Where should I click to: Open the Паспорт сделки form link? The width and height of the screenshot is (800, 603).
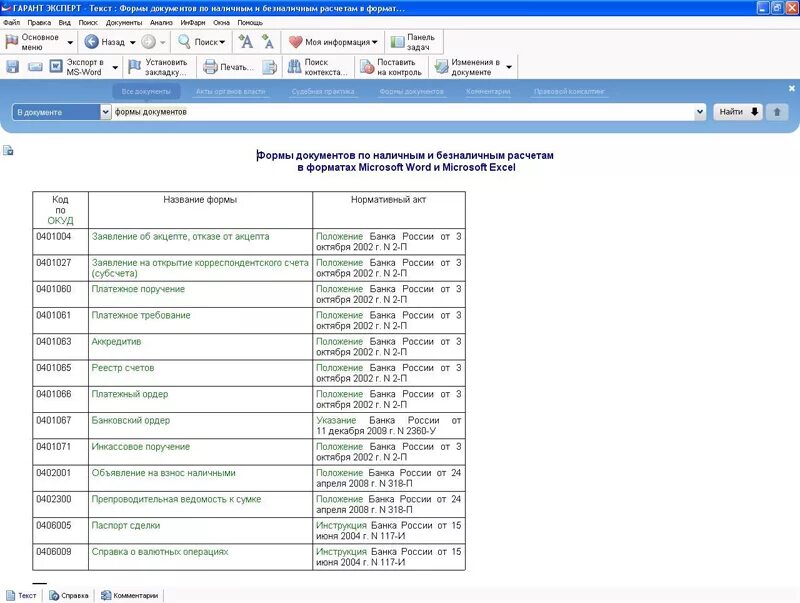click(x=126, y=525)
